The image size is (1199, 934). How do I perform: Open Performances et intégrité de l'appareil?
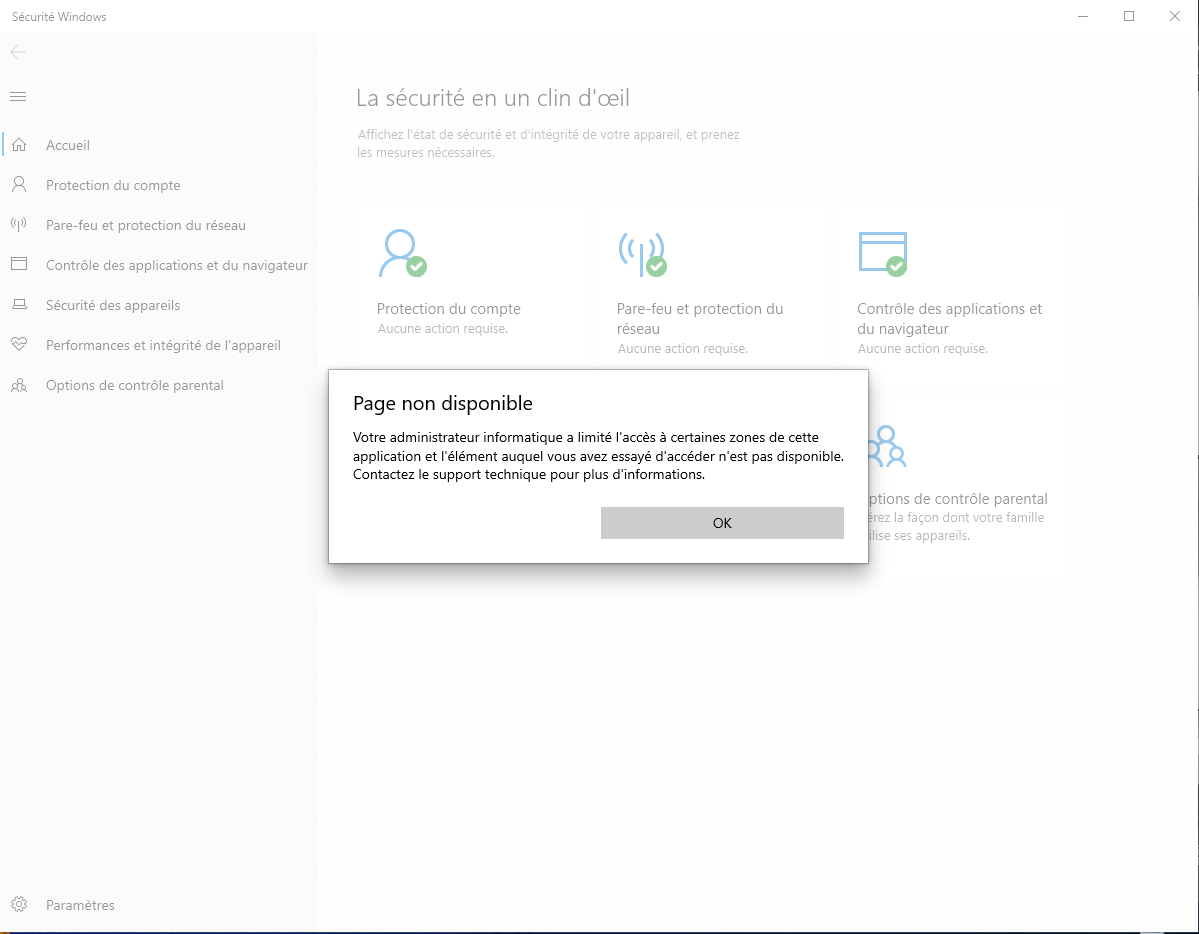[x=159, y=345]
